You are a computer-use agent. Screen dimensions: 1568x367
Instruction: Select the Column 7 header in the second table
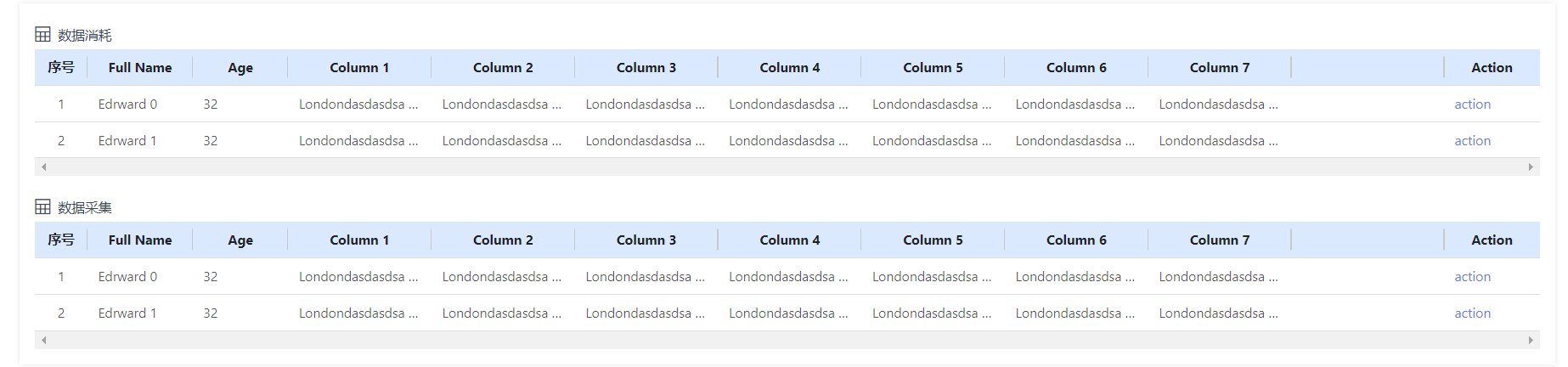pyautogui.click(x=1220, y=240)
